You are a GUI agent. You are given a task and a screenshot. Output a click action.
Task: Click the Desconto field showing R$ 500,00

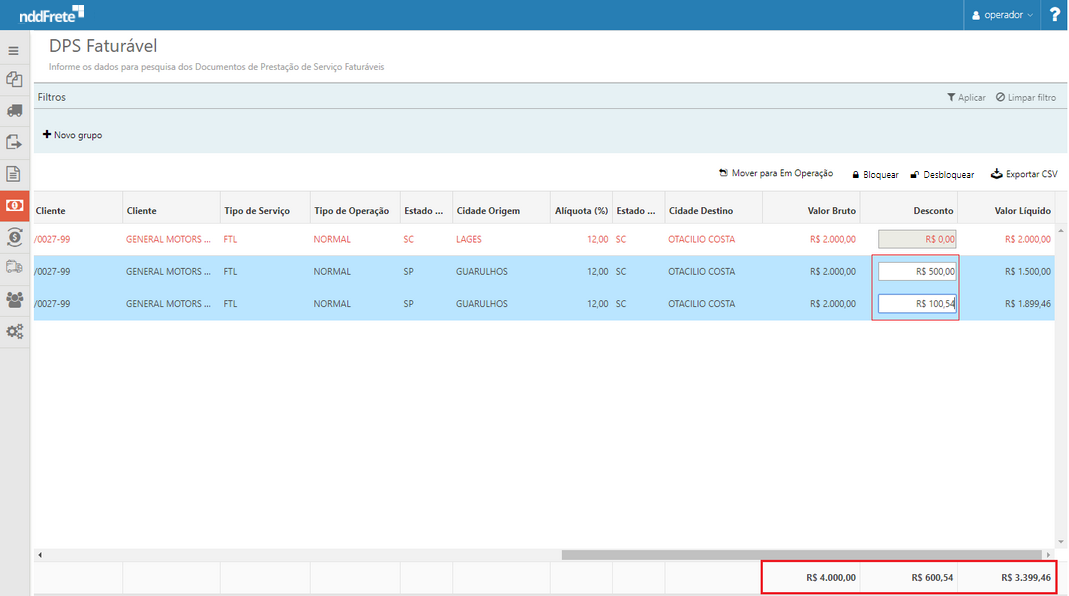point(917,271)
